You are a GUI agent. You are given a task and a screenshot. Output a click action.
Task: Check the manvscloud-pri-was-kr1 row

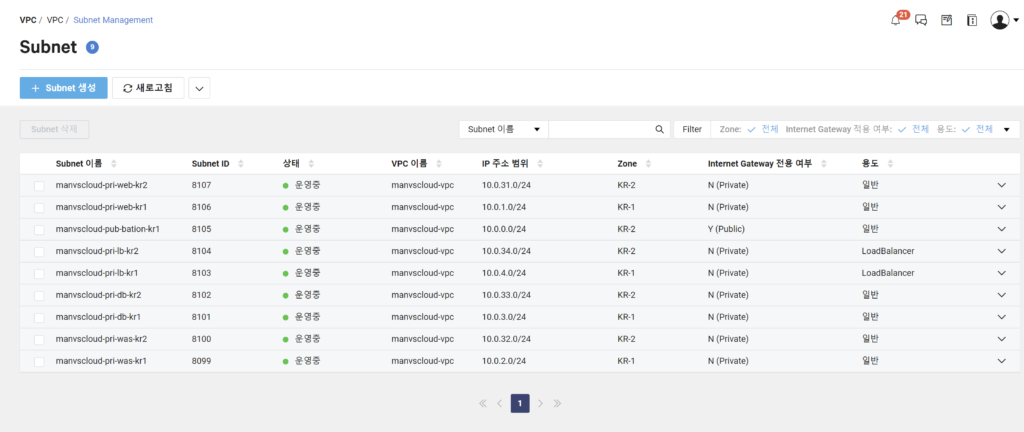pos(39,361)
